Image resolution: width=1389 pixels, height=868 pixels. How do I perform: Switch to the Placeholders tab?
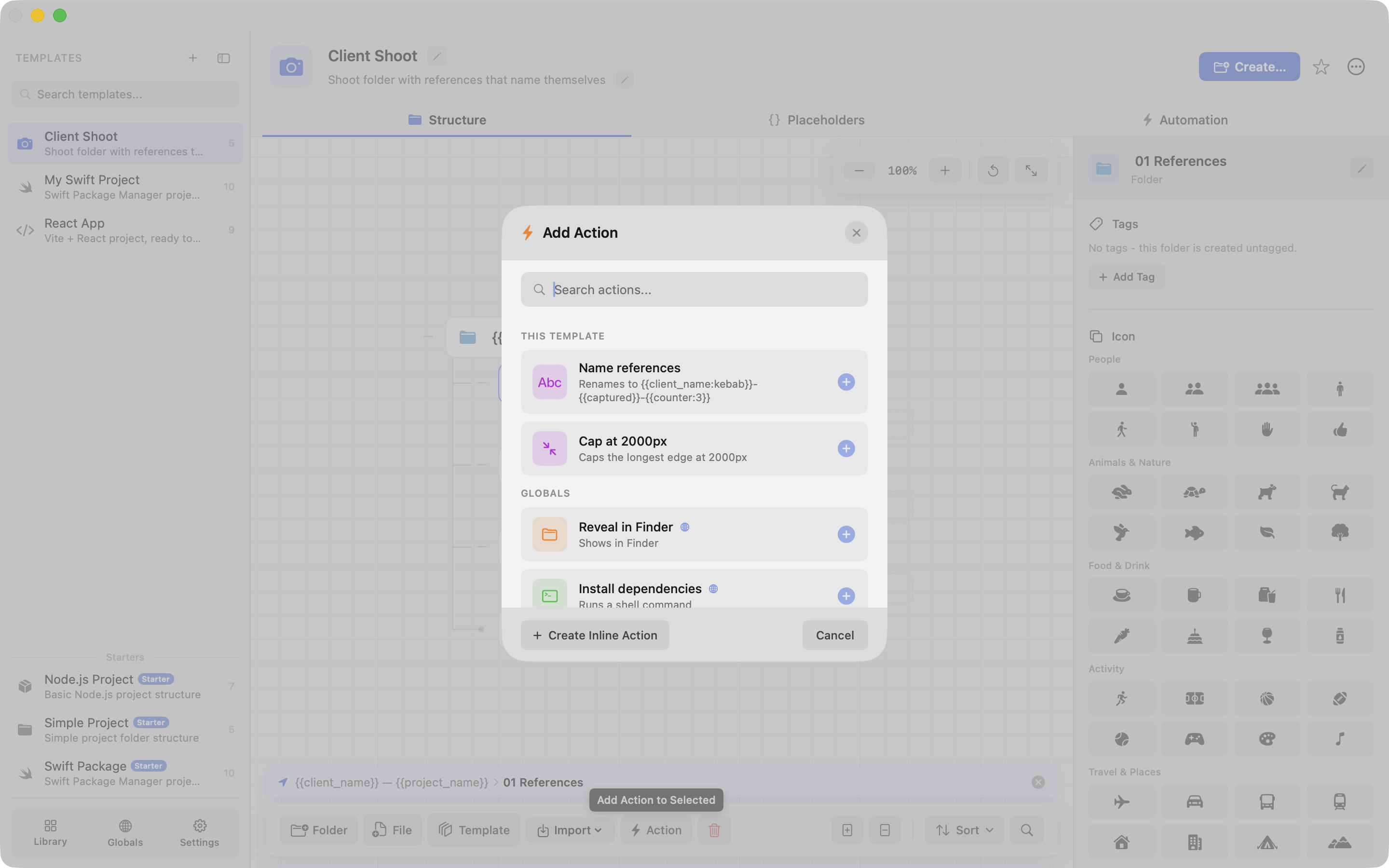pos(816,120)
